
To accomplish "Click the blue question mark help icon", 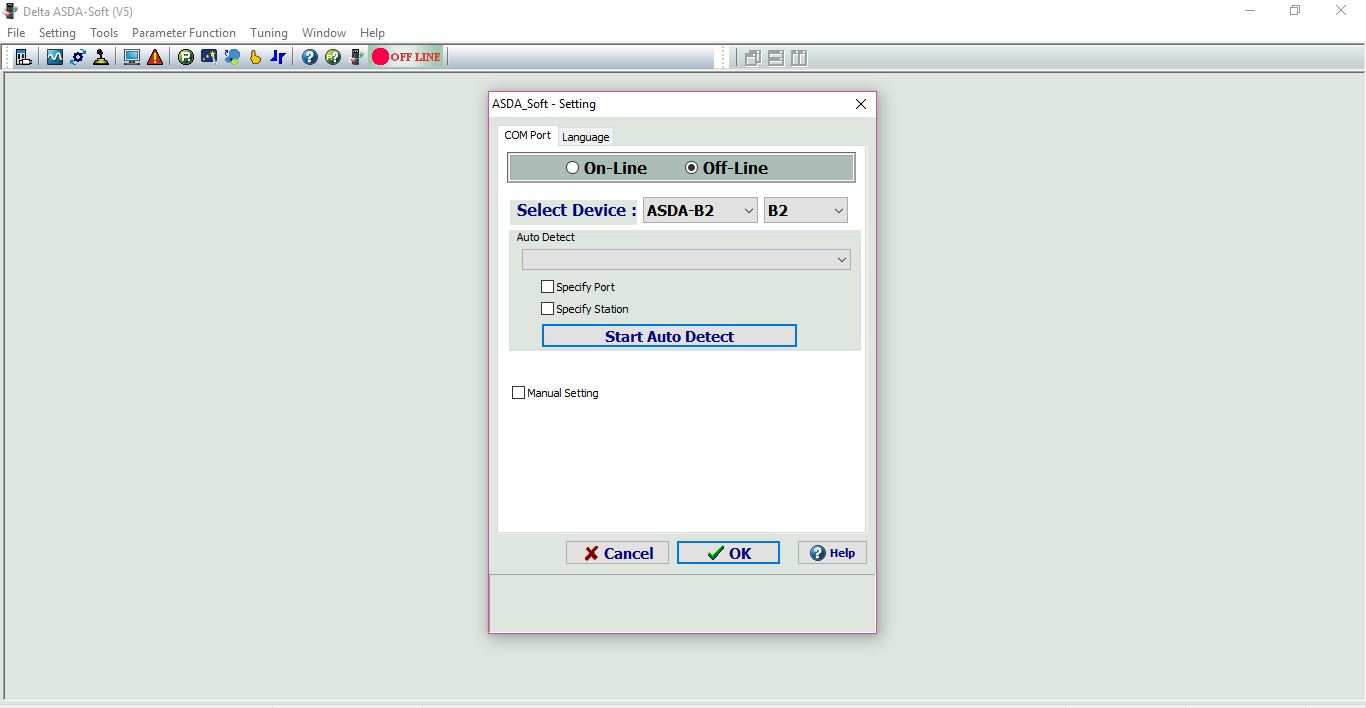I will tap(309, 57).
